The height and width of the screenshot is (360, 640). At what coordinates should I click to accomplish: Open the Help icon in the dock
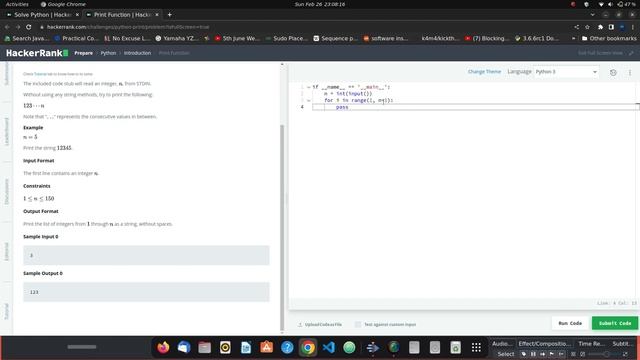point(287,347)
